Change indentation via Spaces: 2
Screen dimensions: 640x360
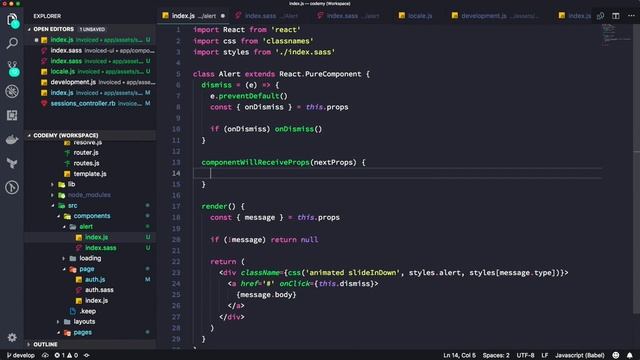coord(496,355)
